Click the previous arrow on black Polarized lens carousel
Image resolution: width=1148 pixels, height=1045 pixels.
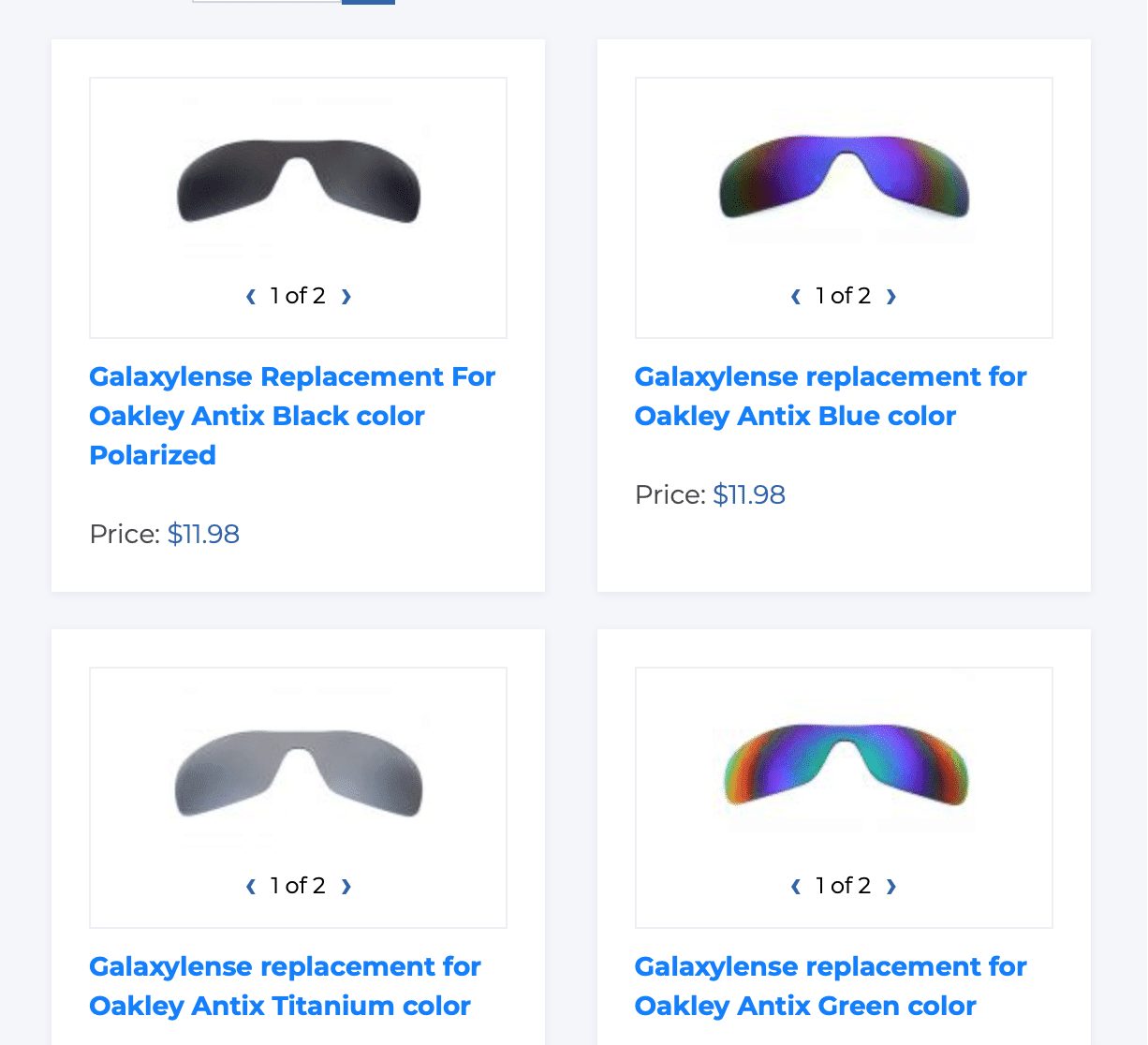coord(250,296)
